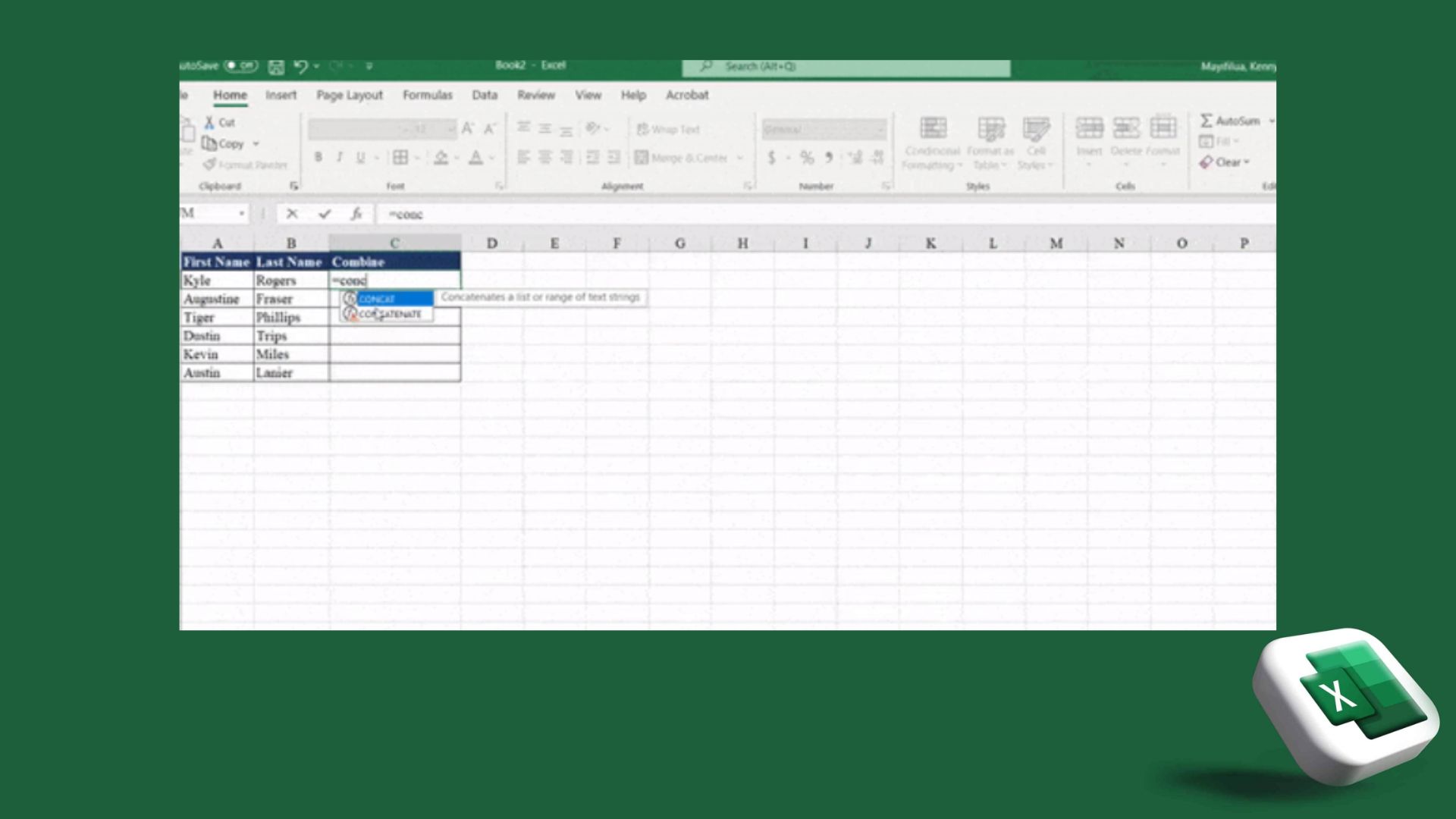
Task: Open the Font Color dropdown arrow
Action: (x=492, y=158)
